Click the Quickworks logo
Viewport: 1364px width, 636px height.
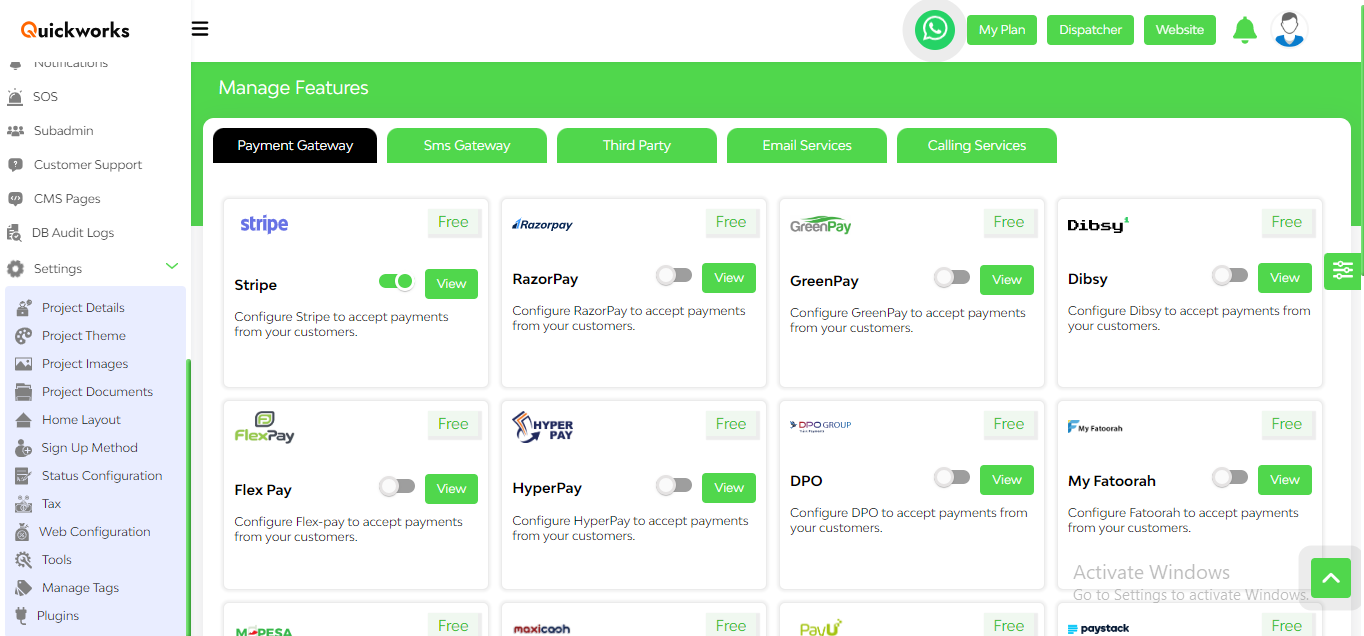(x=75, y=30)
